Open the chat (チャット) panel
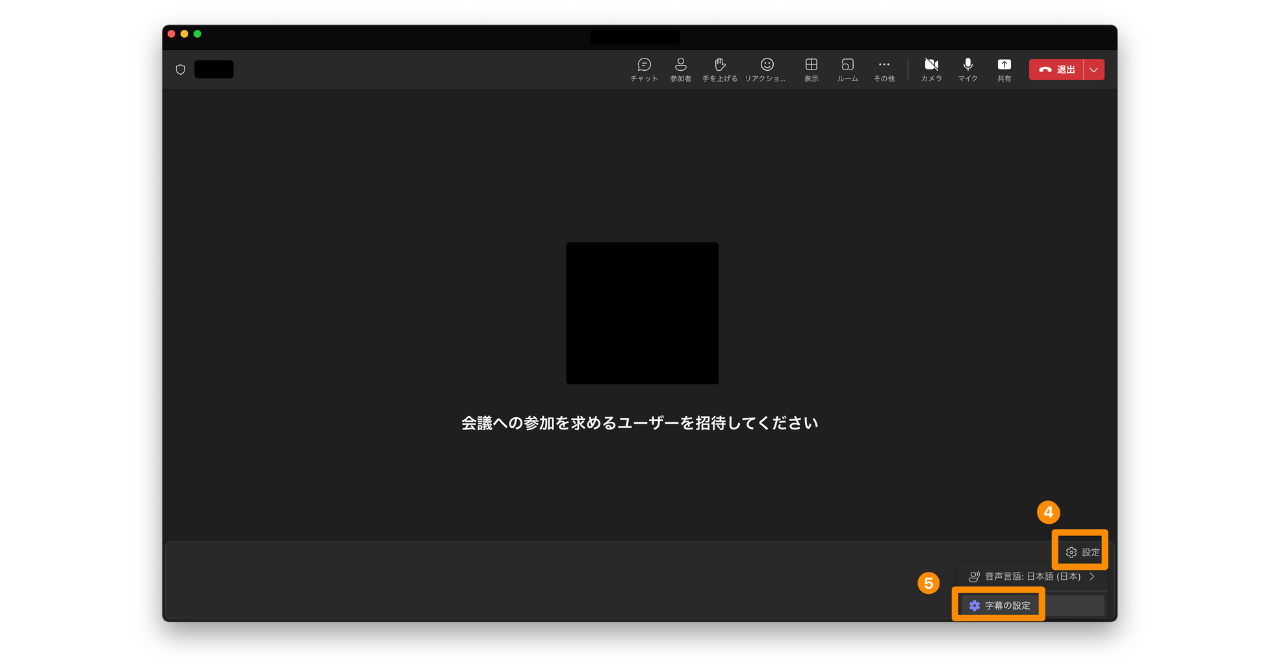This screenshot has height=670, width=1280. [x=644, y=69]
